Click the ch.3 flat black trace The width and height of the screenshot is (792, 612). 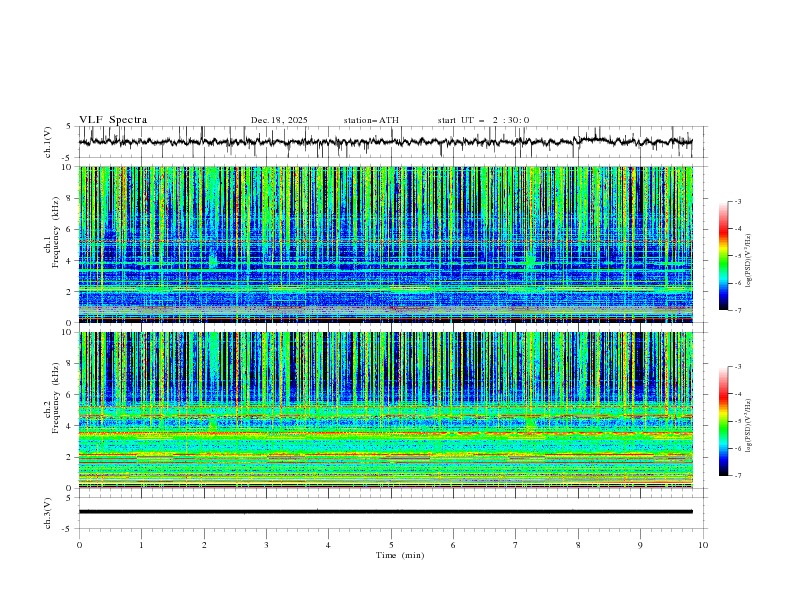point(386,512)
